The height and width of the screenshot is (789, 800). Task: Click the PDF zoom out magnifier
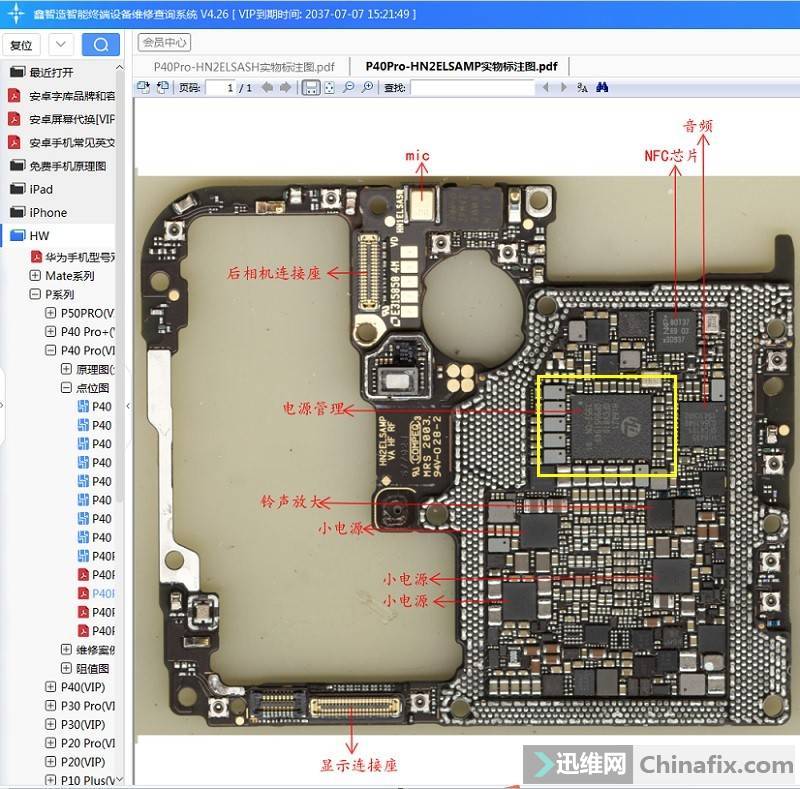click(349, 88)
